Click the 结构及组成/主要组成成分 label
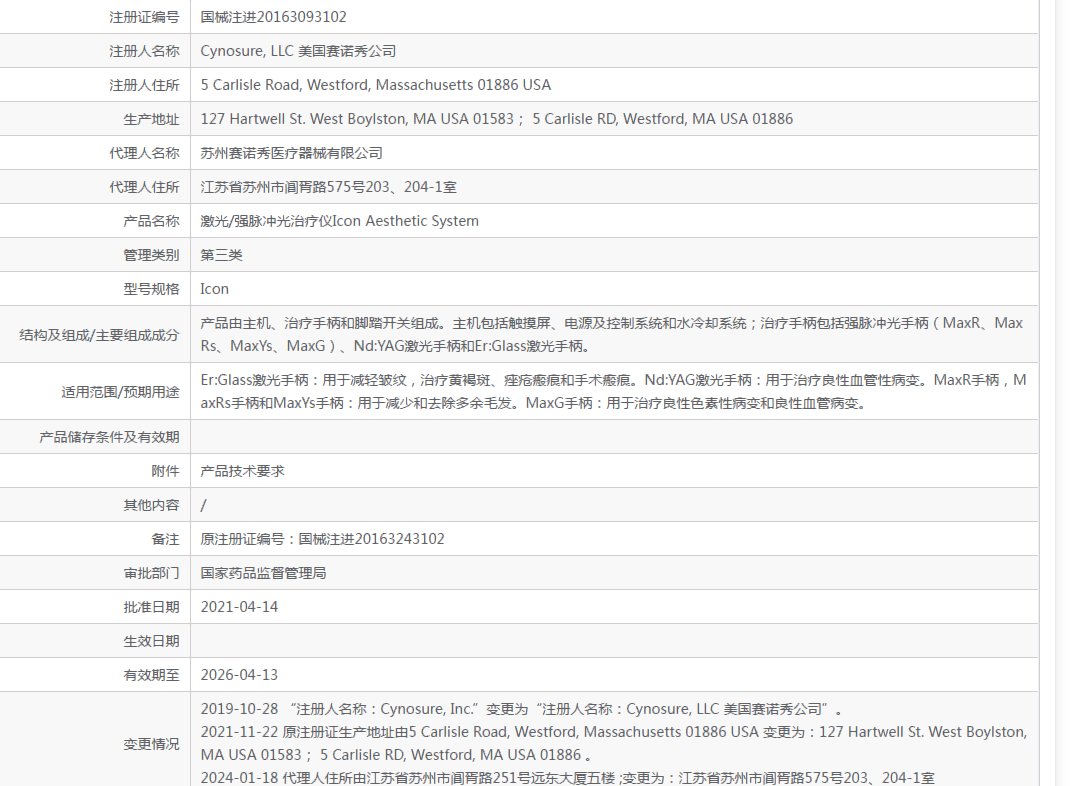Screen dimensions: 1070x786 tap(99, 335)
